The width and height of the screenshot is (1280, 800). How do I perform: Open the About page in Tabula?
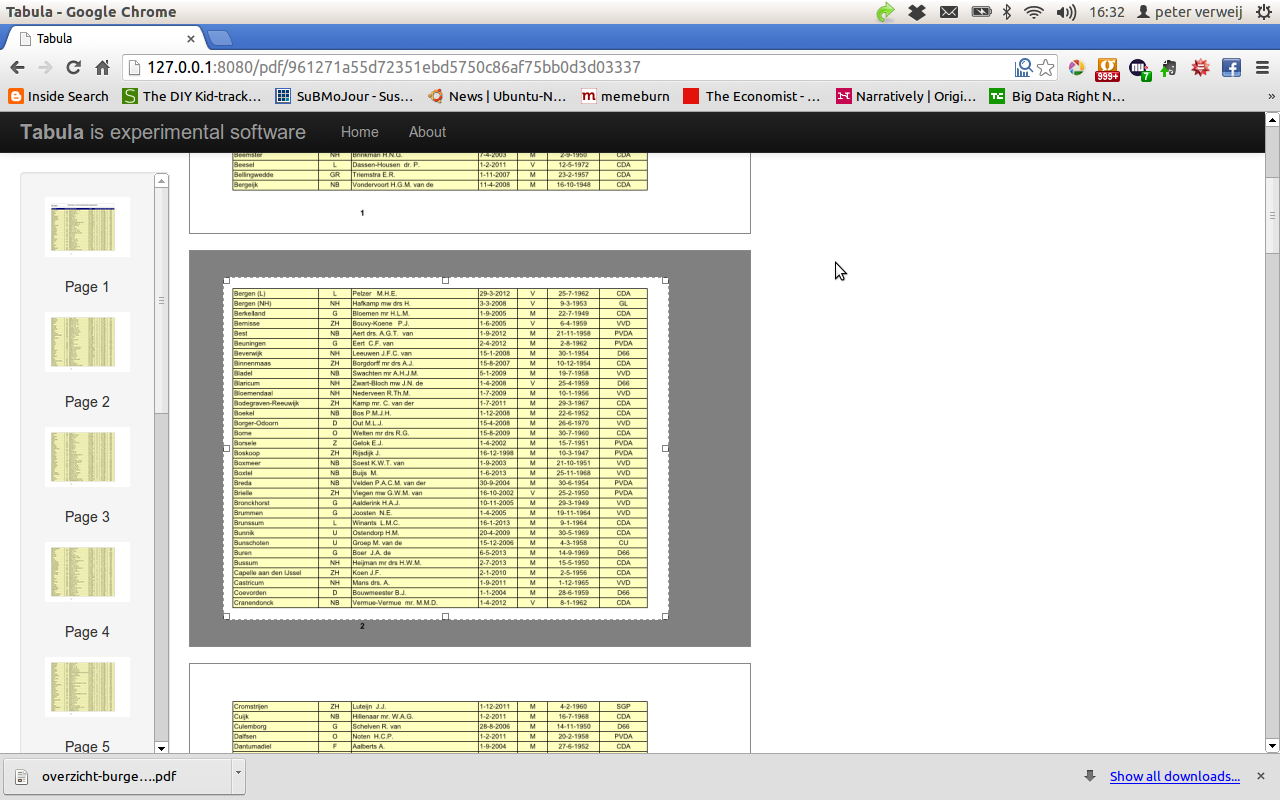[x=427, y=131]
